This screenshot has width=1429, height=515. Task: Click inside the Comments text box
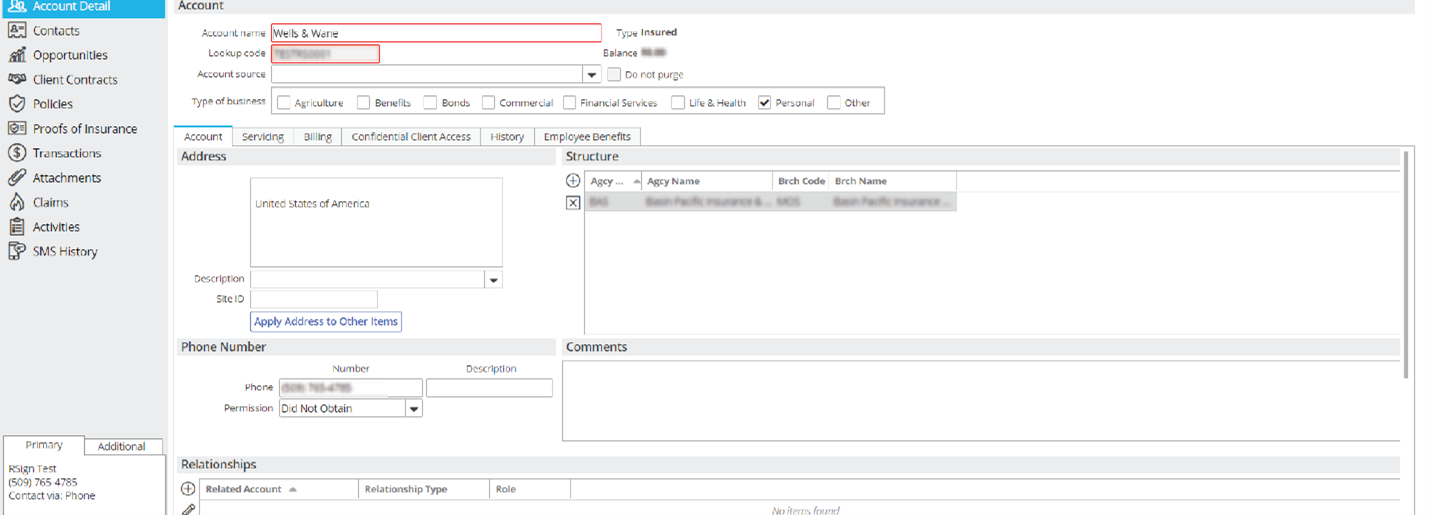coord(981,400)
